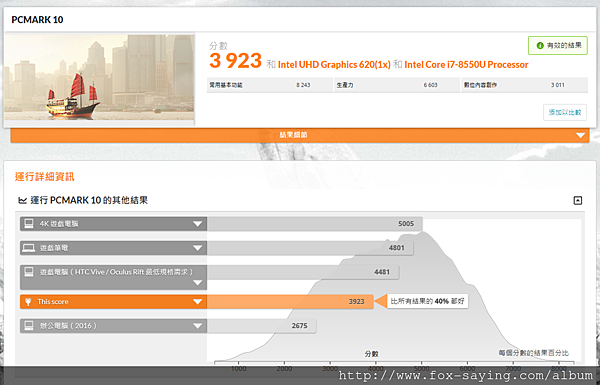600x385 pixels.
Task: Click the desktop icon on HTC Vive row
Action: pyautogui.click(x=29, y=272)
